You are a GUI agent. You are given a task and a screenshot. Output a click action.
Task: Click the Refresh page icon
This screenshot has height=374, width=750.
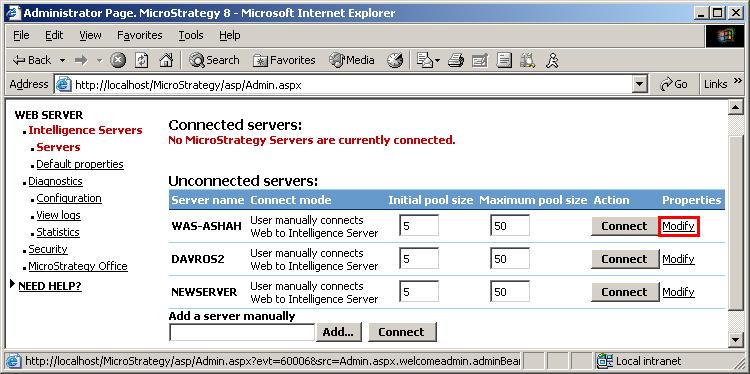142,60
